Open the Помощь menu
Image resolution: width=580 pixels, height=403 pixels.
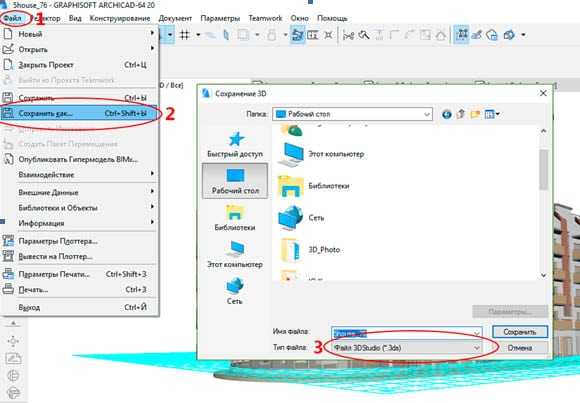click(332, 18)
